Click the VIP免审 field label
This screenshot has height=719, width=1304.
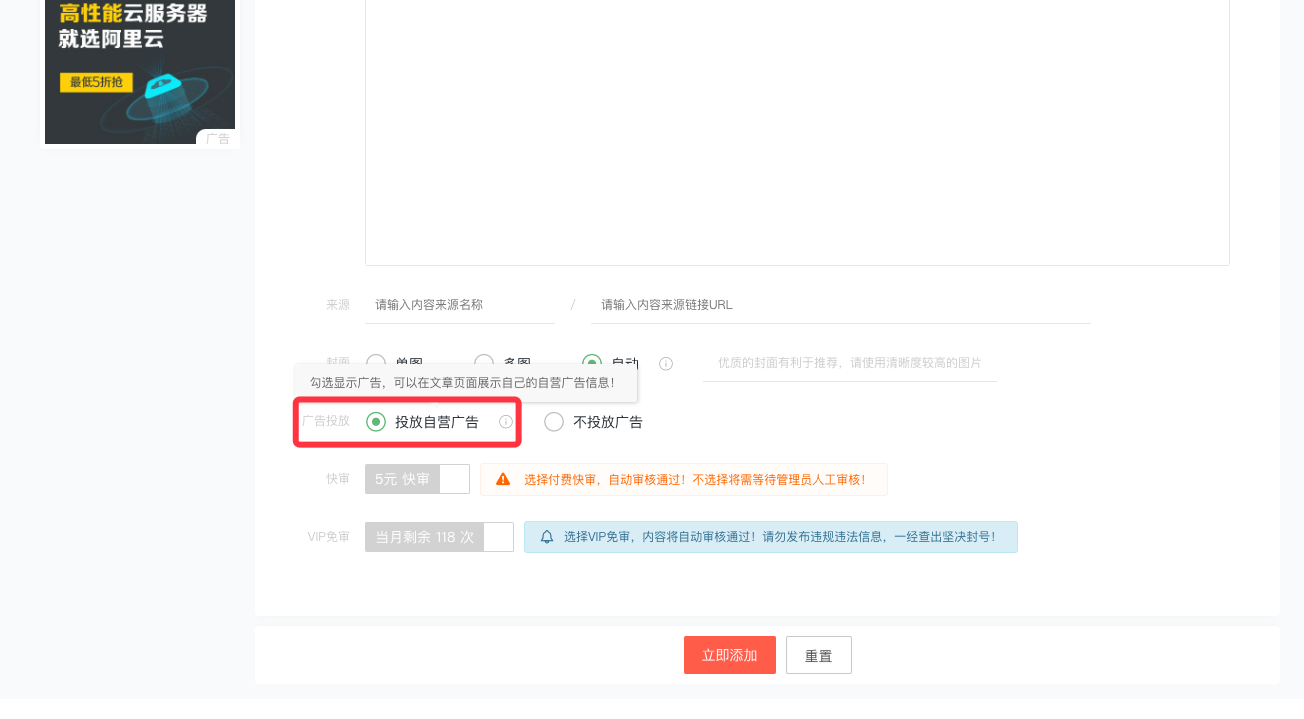click(x=329, y=537)
